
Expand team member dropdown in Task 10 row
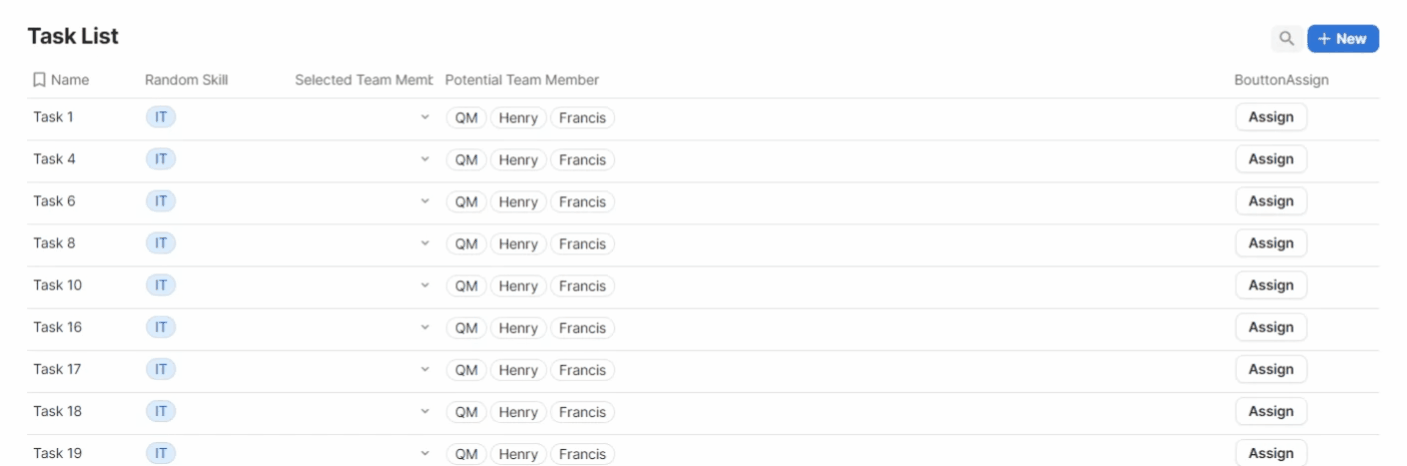click(425, 285)
